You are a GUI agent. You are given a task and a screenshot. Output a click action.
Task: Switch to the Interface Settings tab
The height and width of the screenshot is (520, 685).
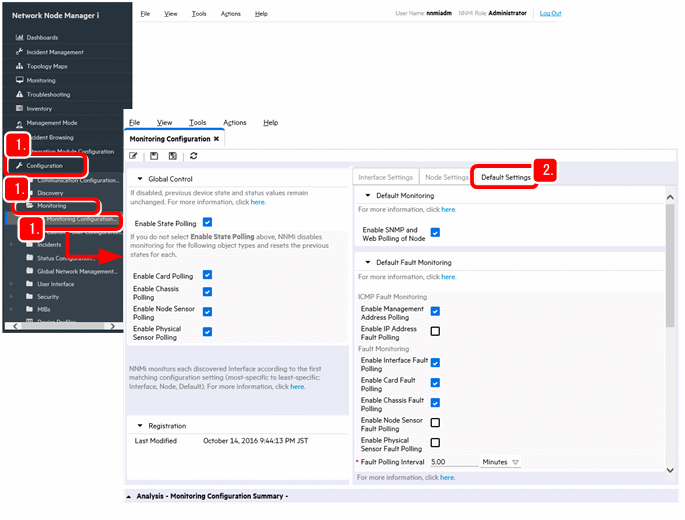coord(386,177)
